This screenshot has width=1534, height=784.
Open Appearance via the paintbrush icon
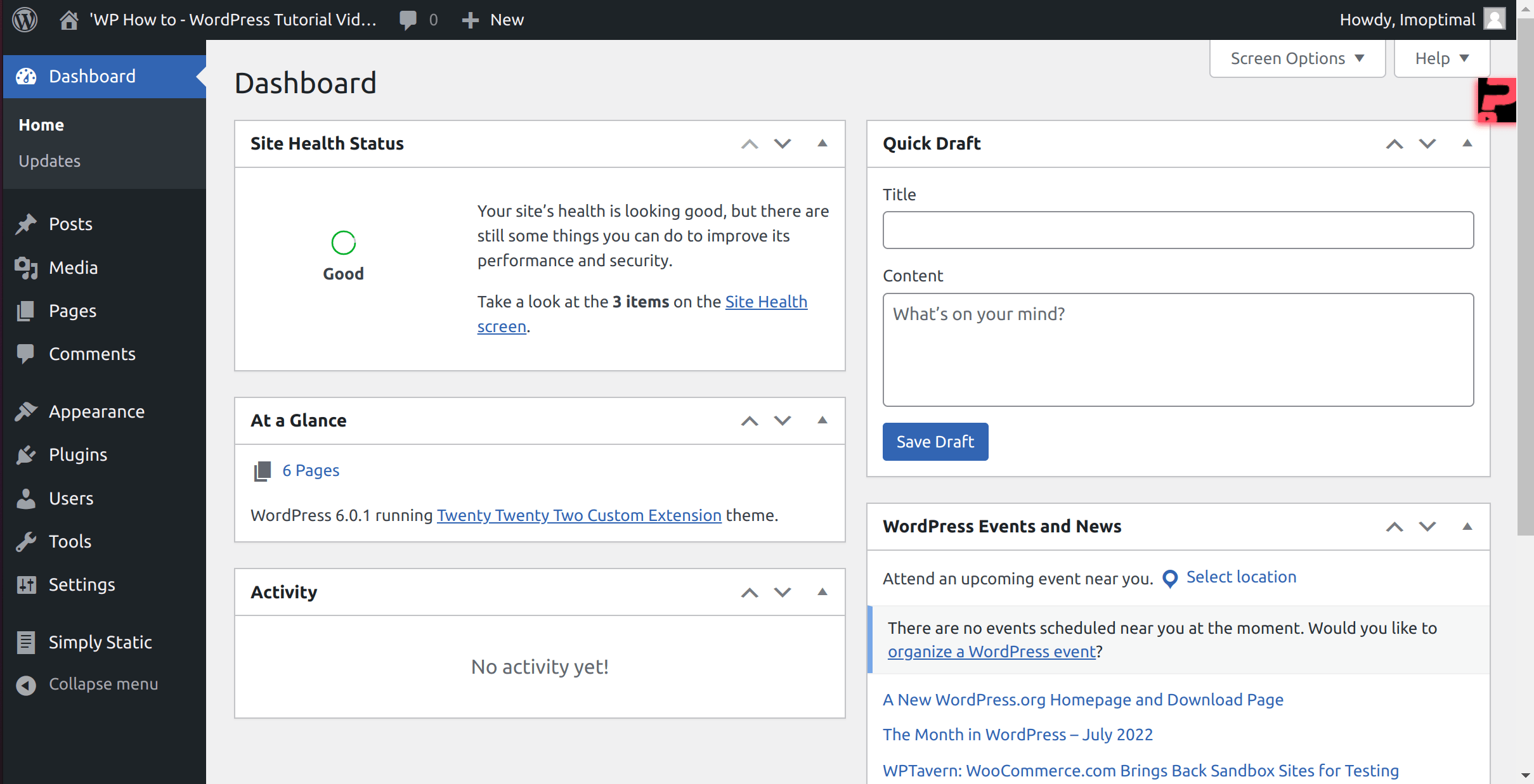click(26, 411)
